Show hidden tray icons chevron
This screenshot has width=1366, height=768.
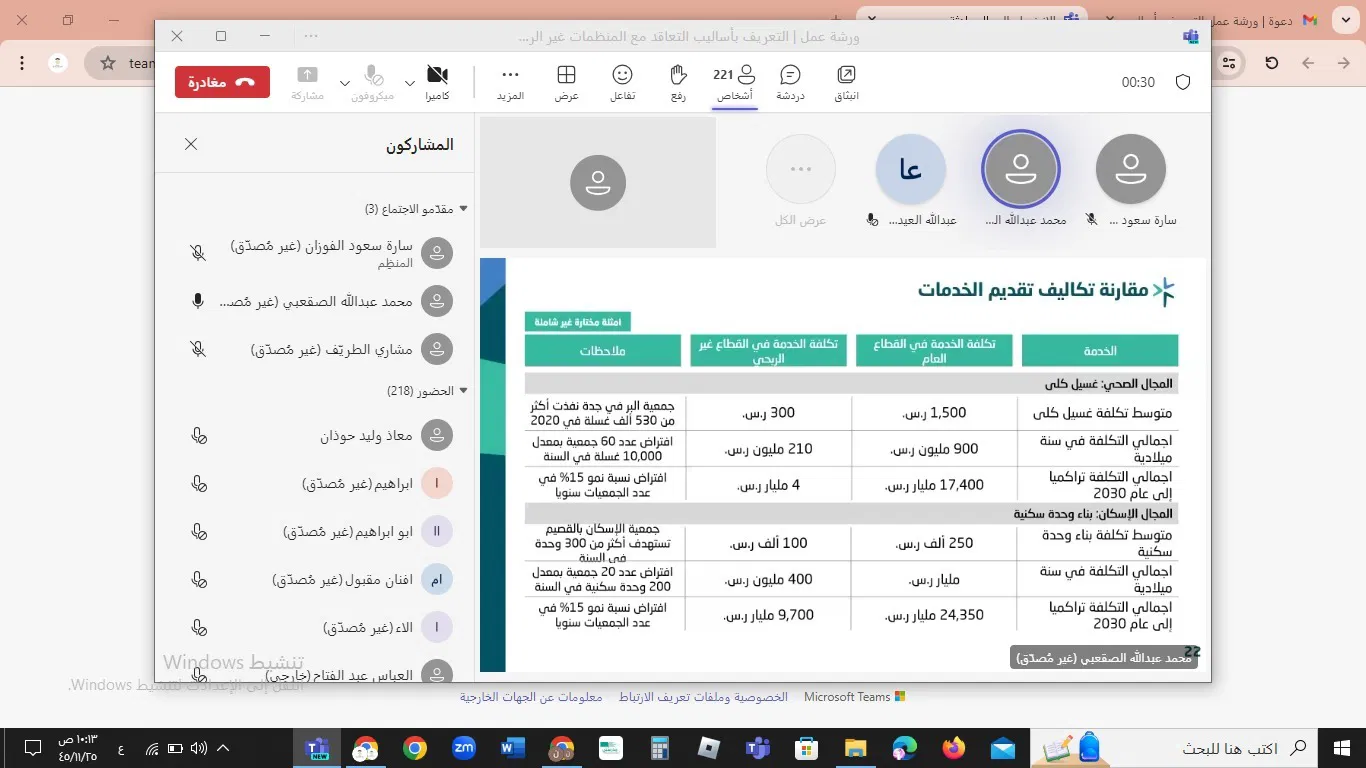coord(222,748)
